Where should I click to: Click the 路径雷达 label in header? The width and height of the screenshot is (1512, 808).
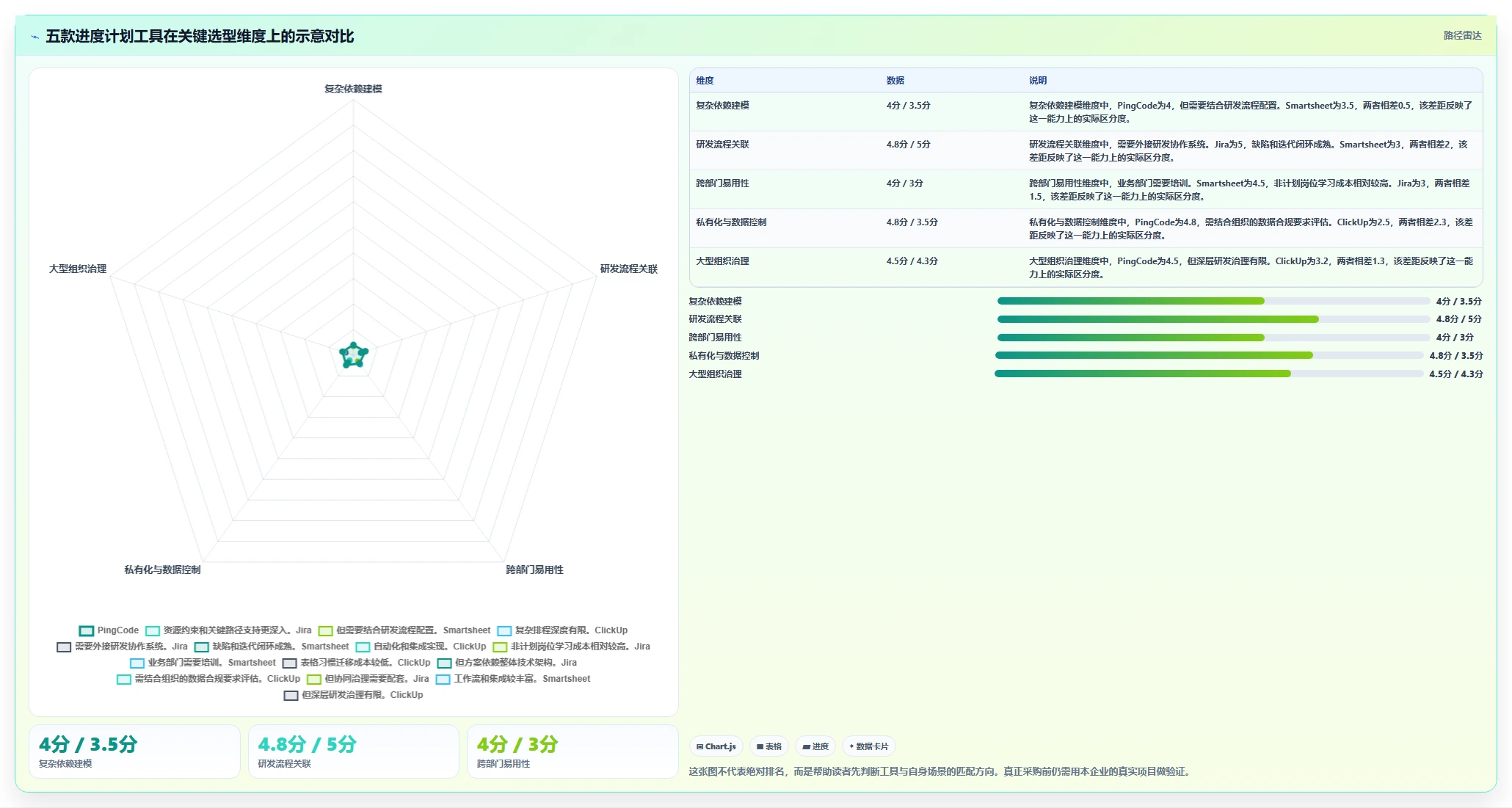(x=1462, y=35)
